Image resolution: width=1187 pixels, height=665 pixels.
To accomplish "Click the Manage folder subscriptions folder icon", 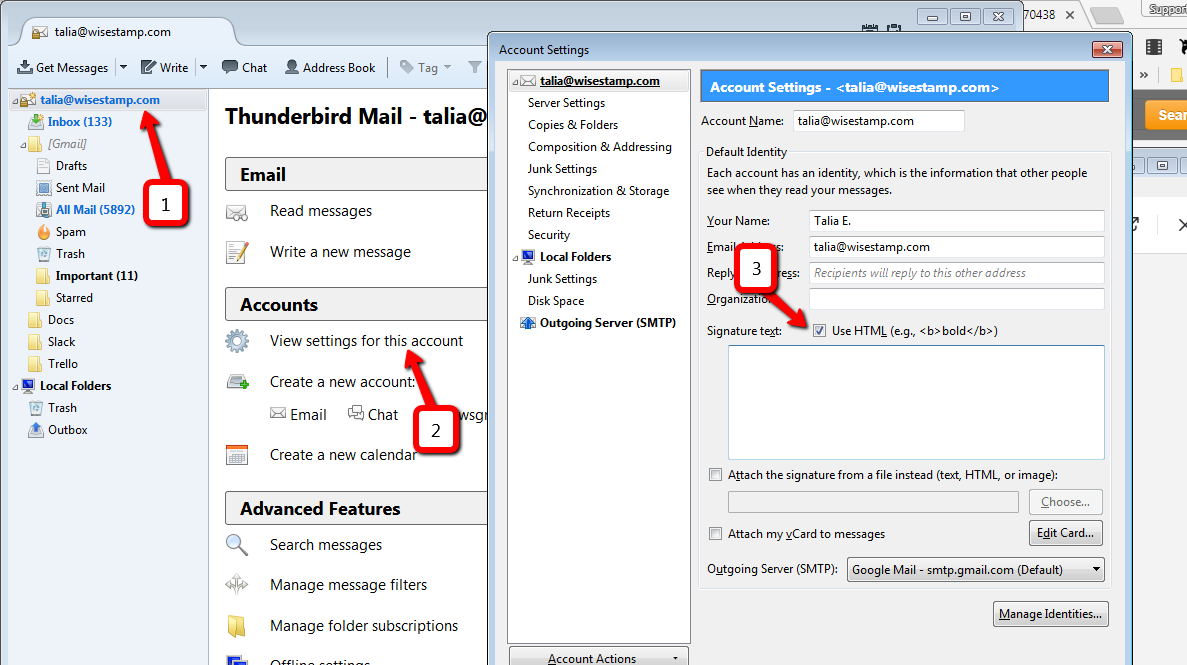I will 237,626.
